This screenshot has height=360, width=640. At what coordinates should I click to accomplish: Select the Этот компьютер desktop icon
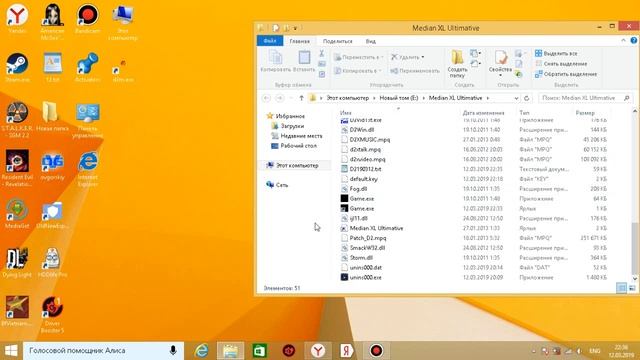click(123, 22)
